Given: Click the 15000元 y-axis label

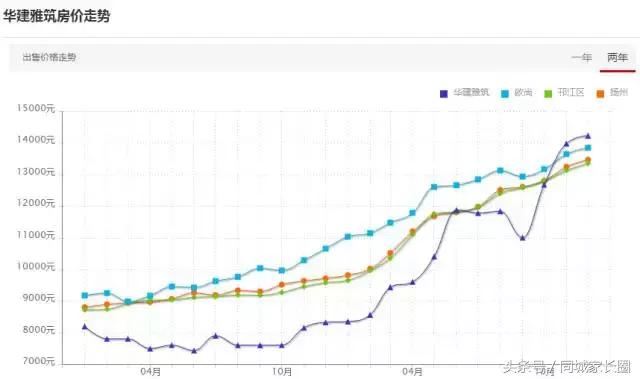Looking at the screenshot, I should pyautogui.click(x=36, y=109).
